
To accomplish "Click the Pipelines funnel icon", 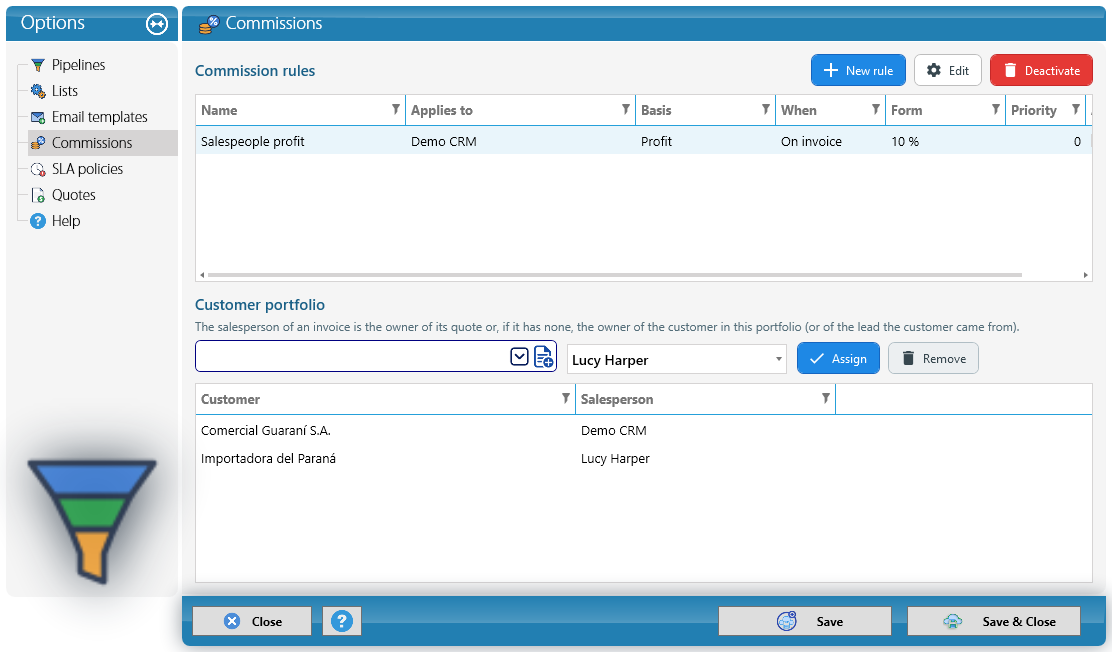I will coord(38,65).
